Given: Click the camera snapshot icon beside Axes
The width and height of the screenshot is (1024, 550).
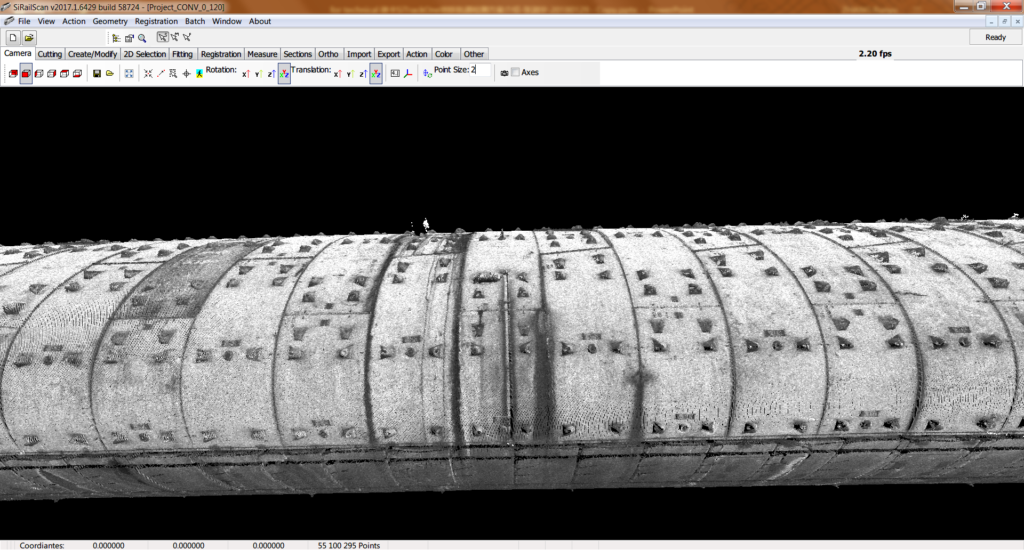Looking at the screenshot, I should pyautogui.click(x=503, y=73).
